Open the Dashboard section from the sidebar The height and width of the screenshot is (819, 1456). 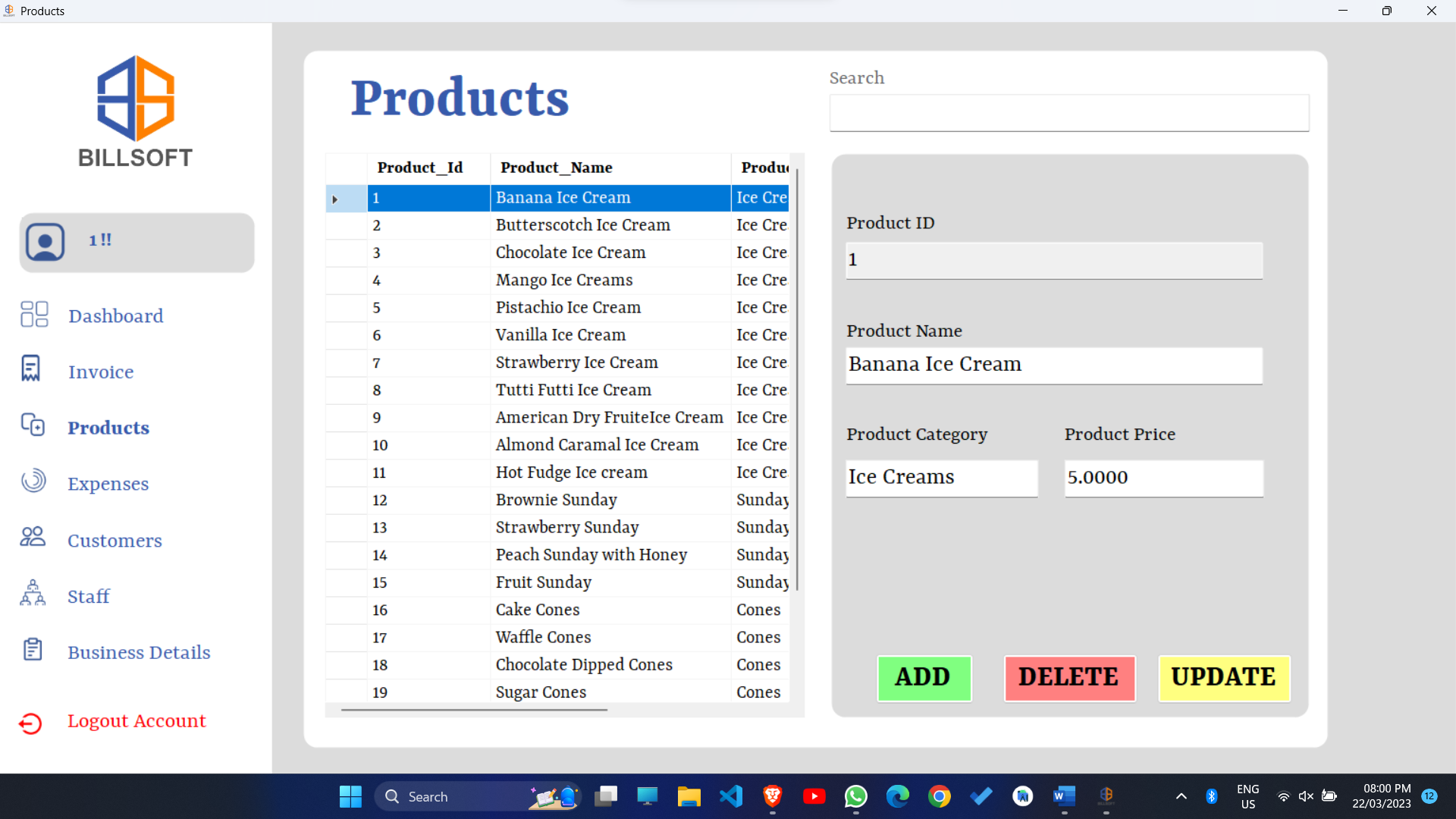coord(115,315)
